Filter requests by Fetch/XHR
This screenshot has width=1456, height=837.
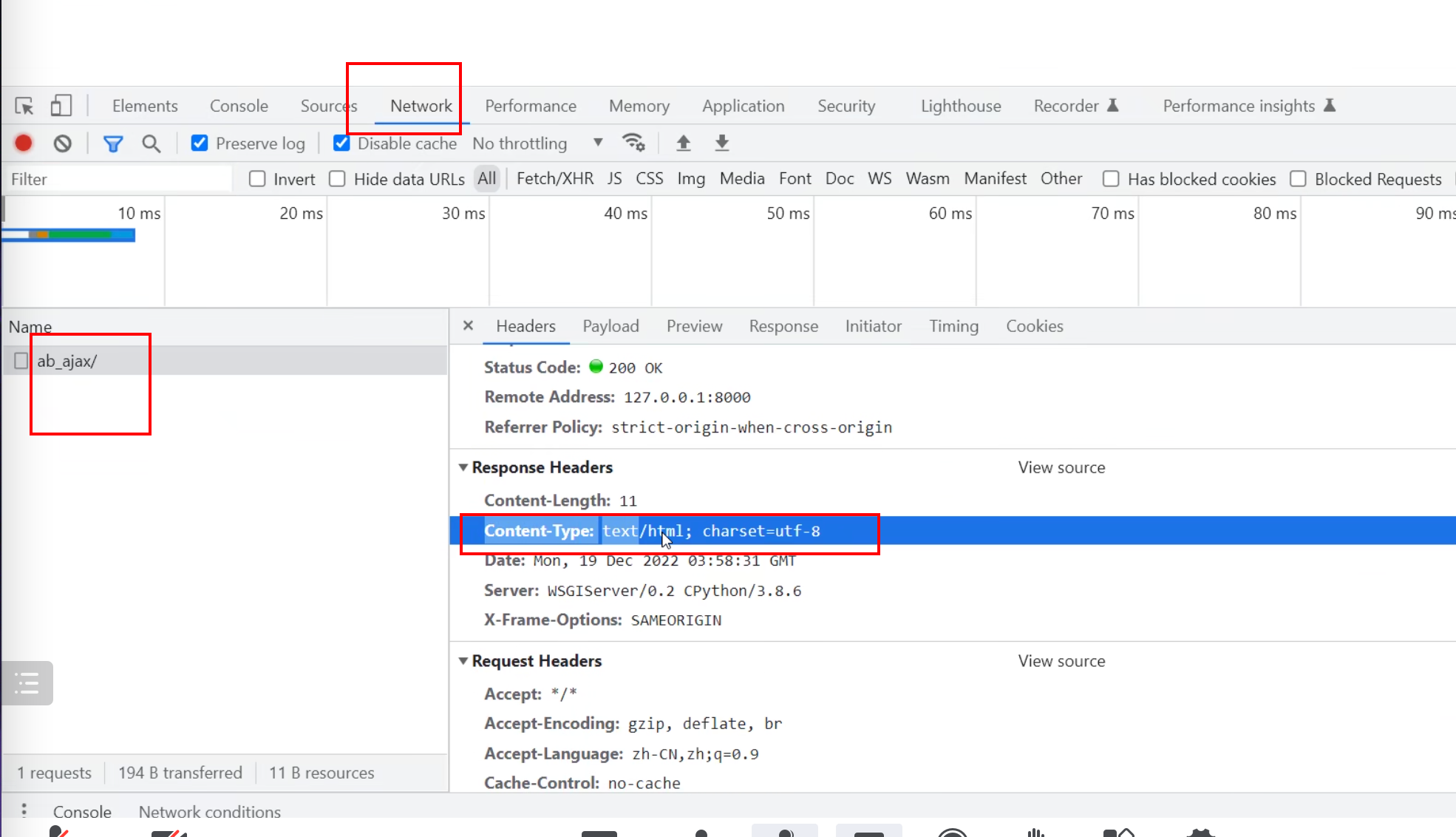(555, 178)
